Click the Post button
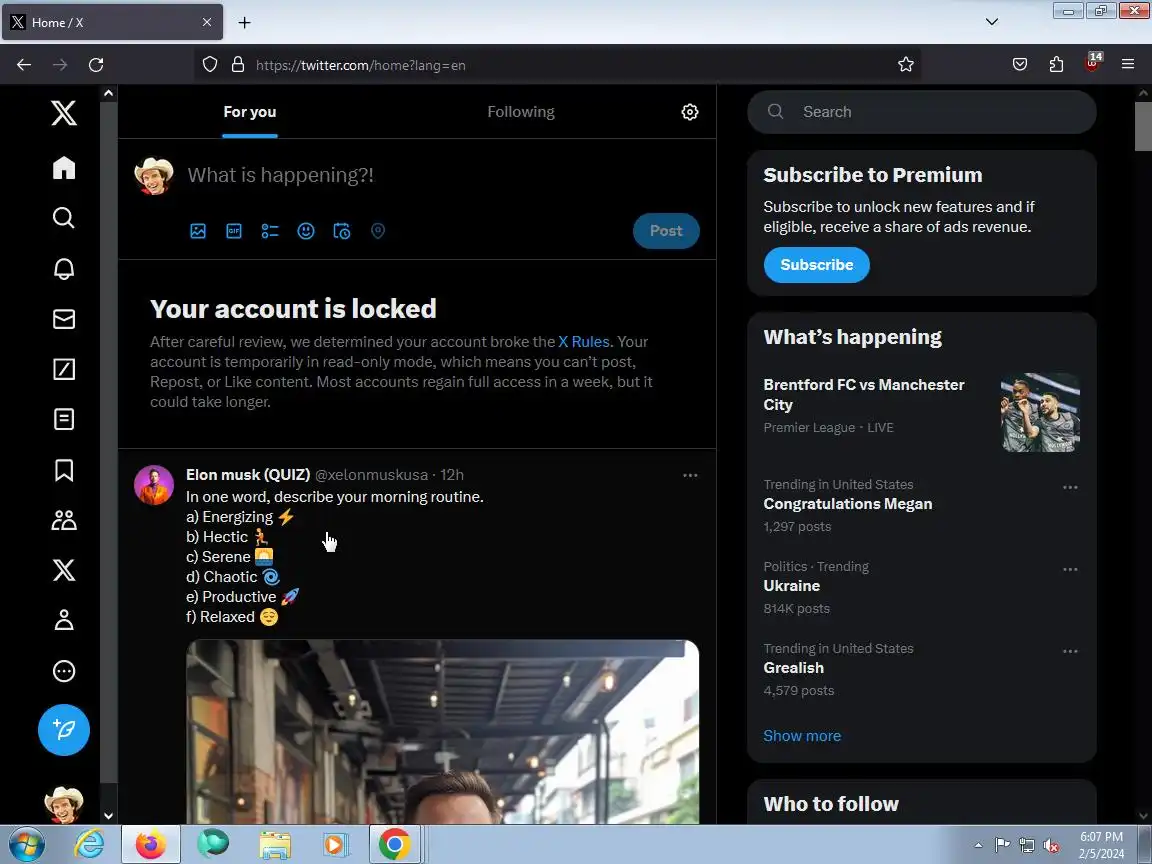Screen dimensions: 1152x864 pos(666,231)
